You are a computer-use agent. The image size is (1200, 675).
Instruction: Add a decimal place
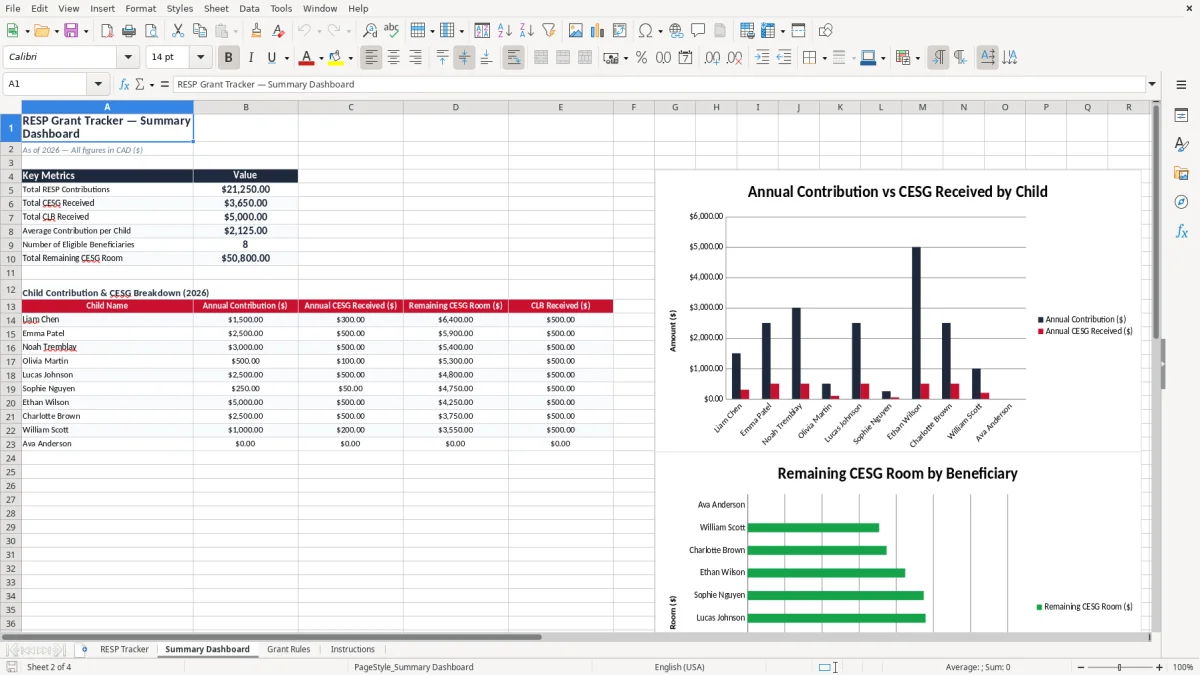712,58
